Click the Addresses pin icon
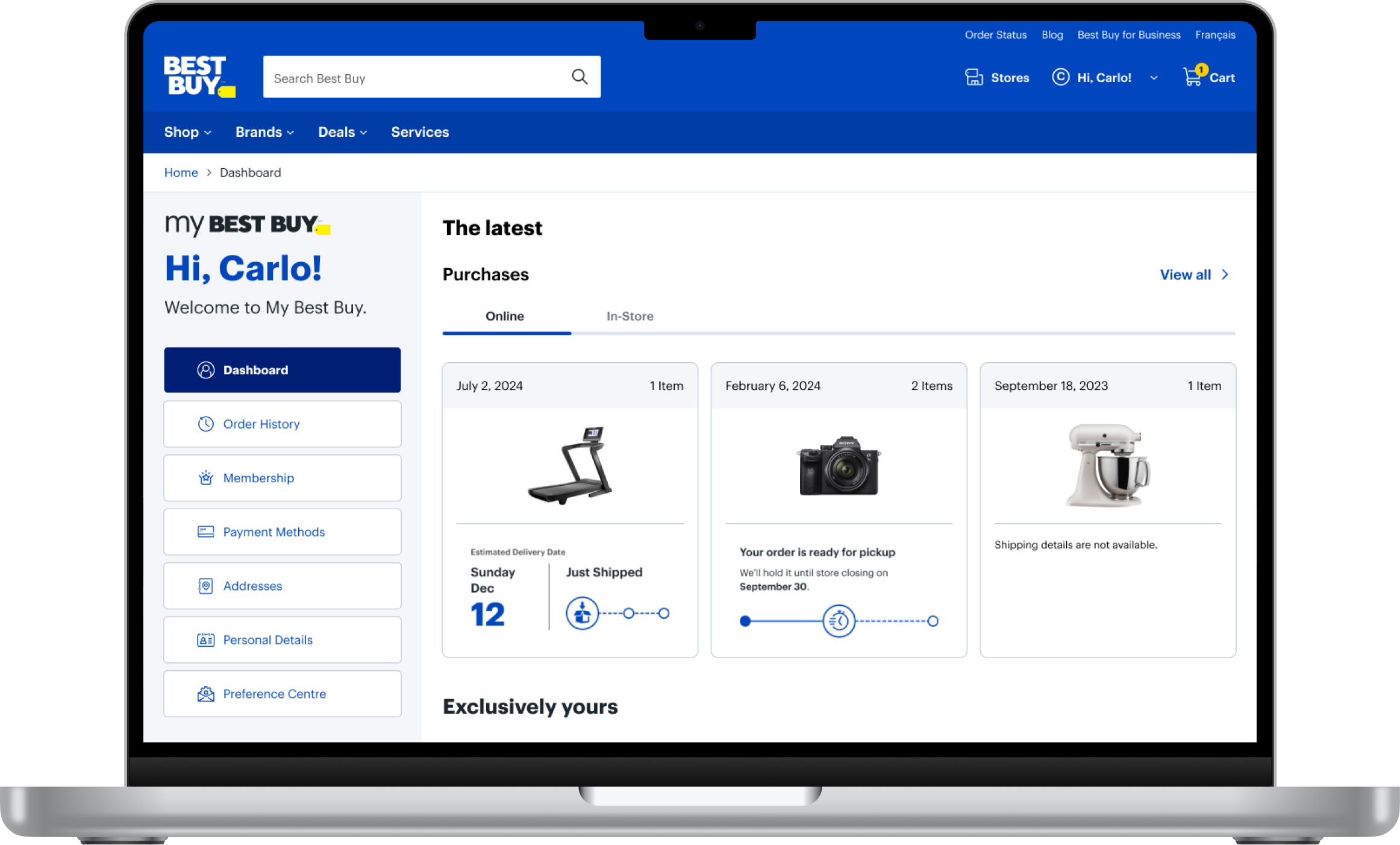The height and width of the screenshot is (845, 1400). 205,586
